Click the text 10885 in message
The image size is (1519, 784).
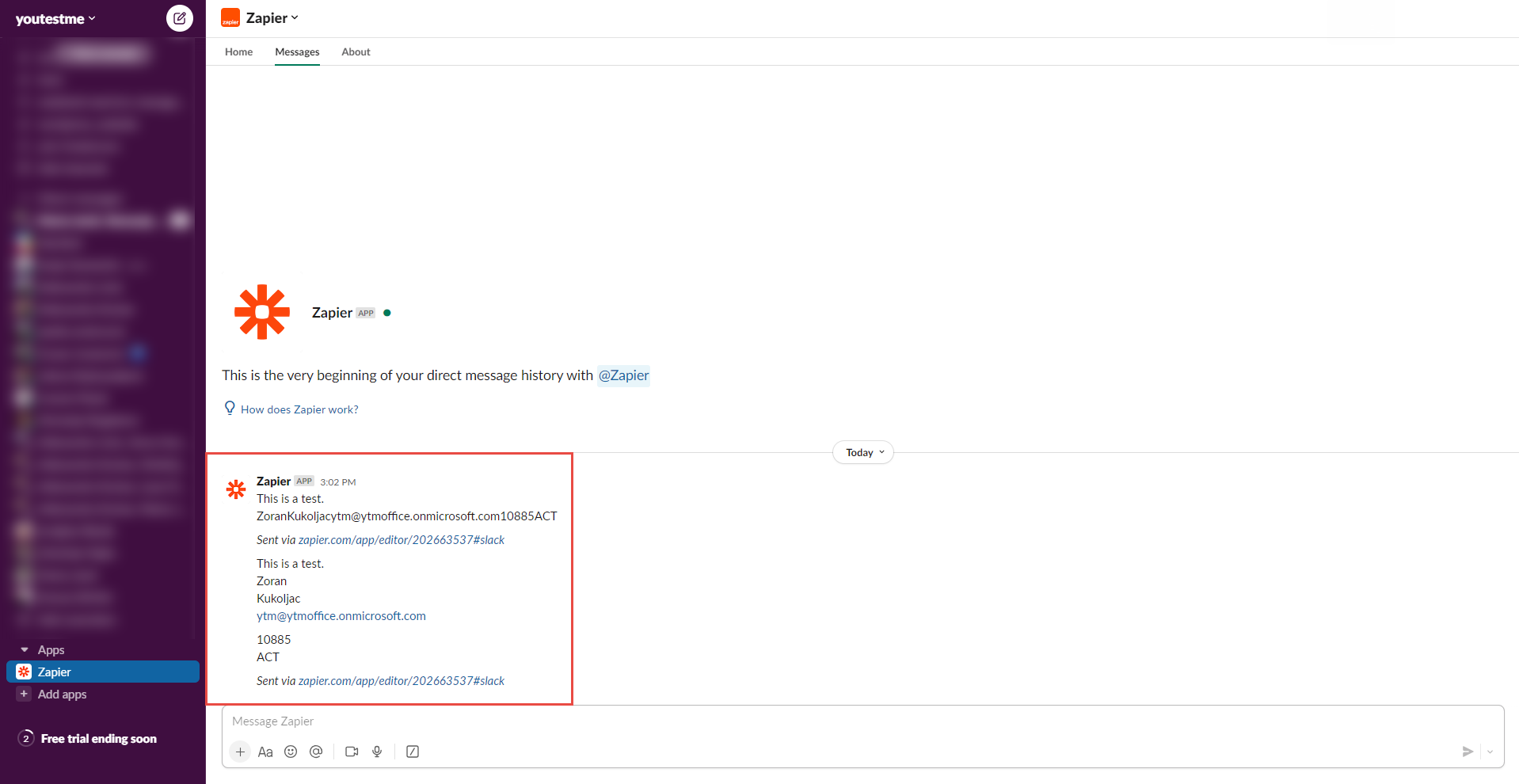tap(273, 640)
